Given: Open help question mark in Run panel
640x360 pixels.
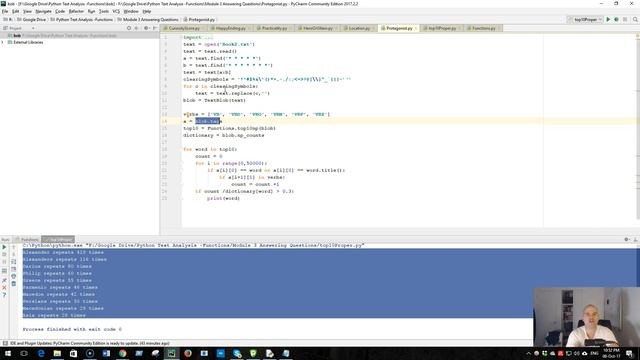Looking at the screenshot, I should pyautogui.click(x=4, y=295).
